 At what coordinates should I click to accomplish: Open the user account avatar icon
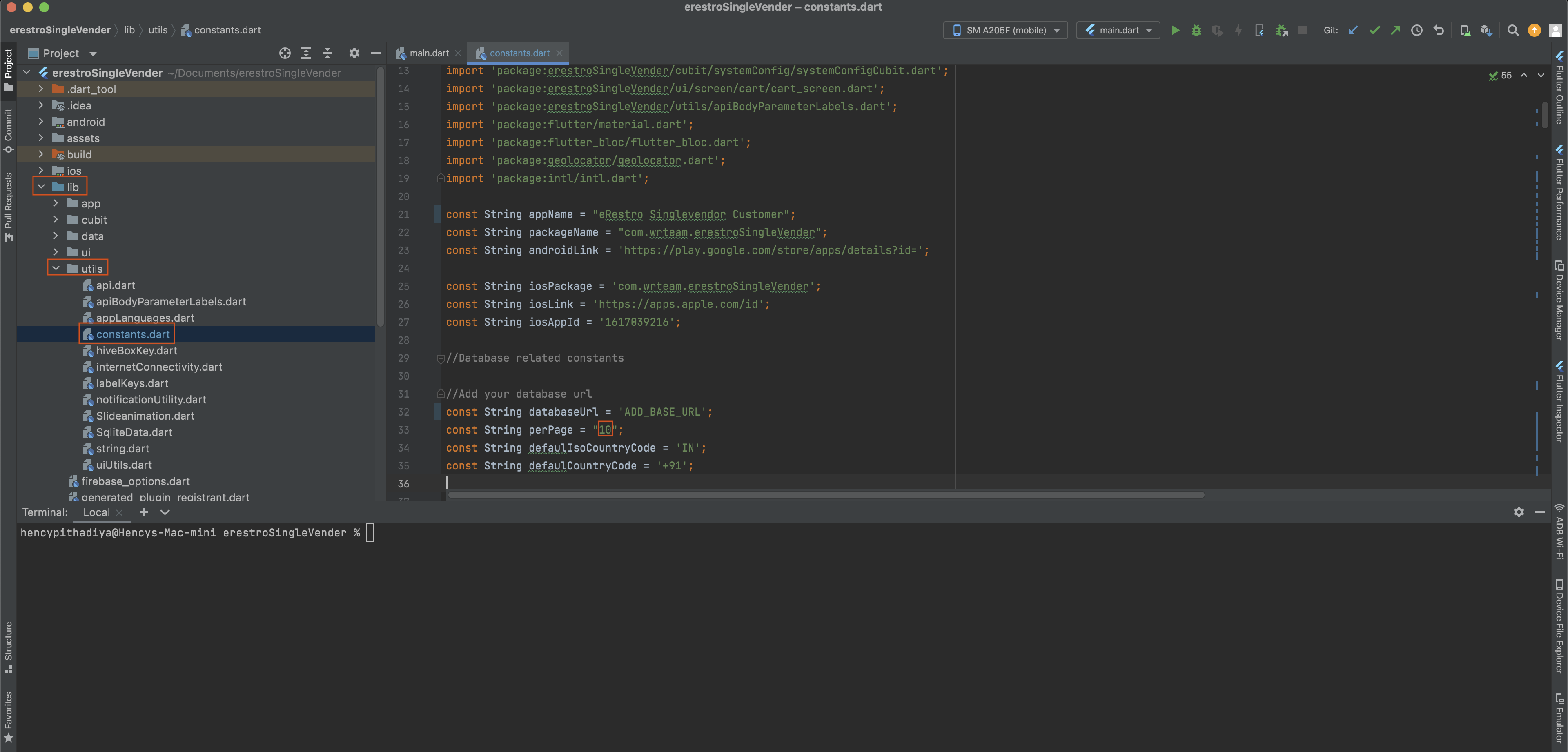(1556, 31)
